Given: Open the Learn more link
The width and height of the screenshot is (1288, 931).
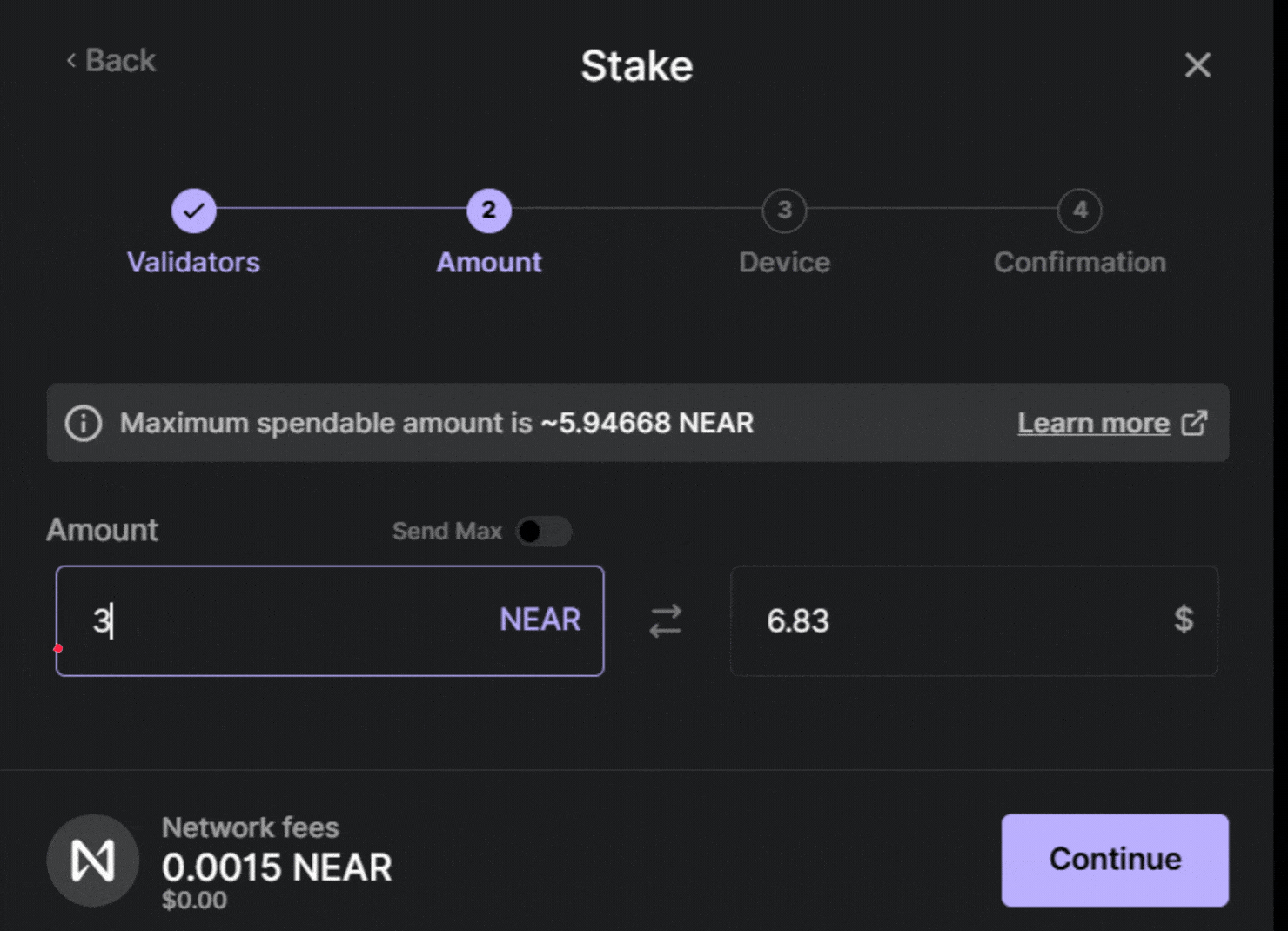Looking at the screenshot, I should tap(1093, 423).
